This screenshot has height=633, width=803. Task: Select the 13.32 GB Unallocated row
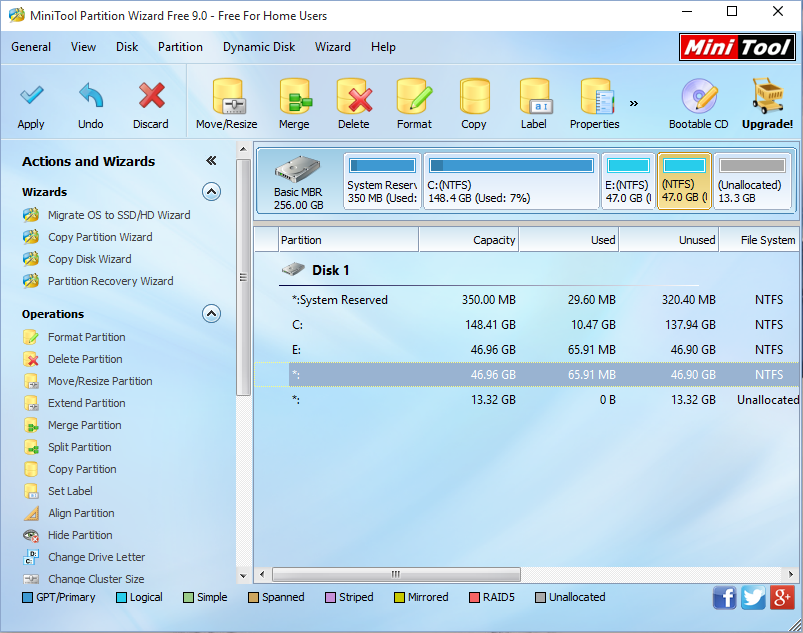(x=526, y=399)
